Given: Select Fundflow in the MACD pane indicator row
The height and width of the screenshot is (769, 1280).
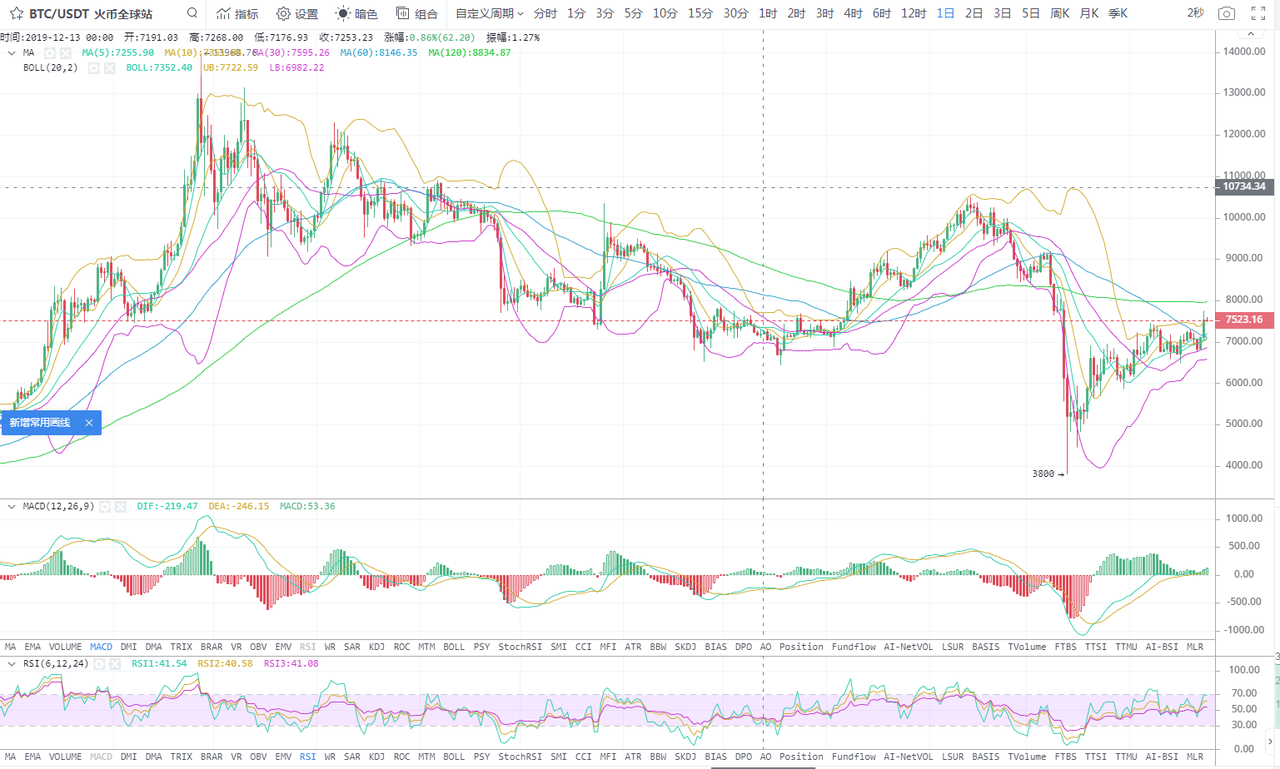Looking at the screenshot, I should 854,647.
